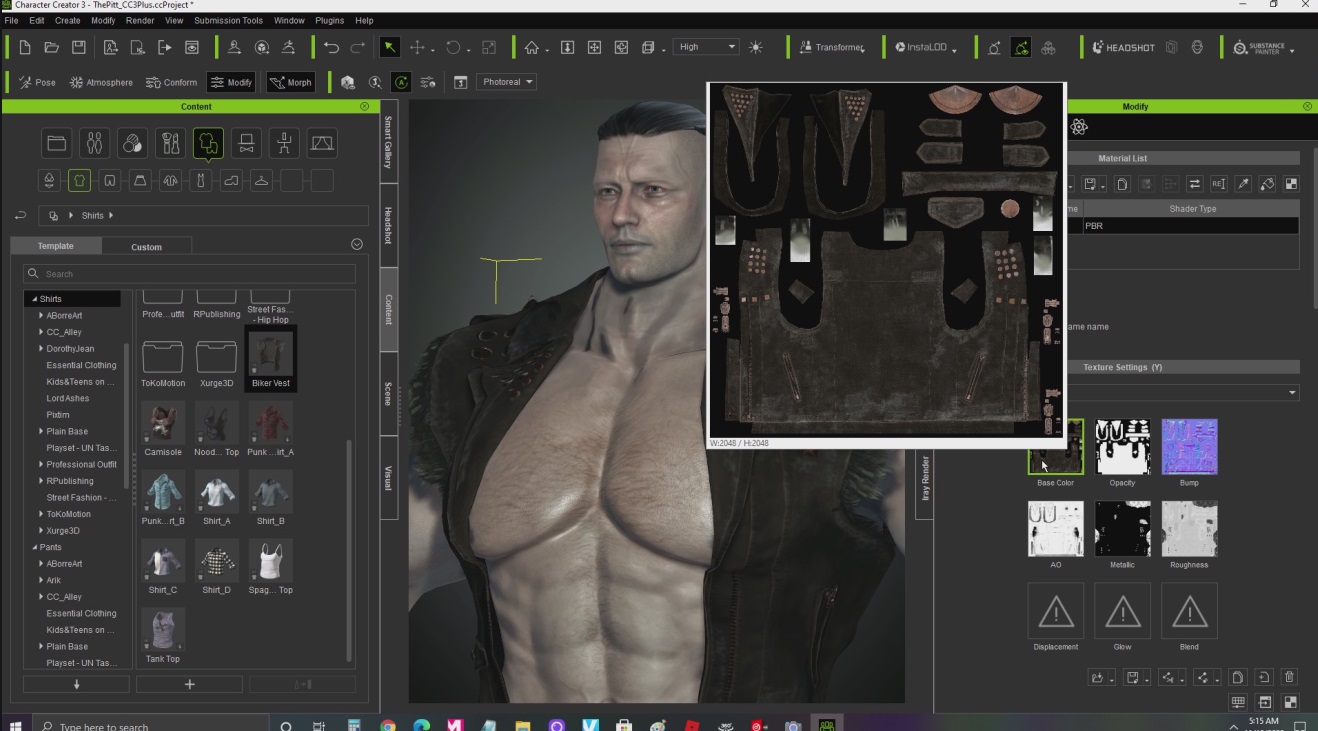
Task: Choose the Skirt subcategory icon
Action: click(140, 181)
